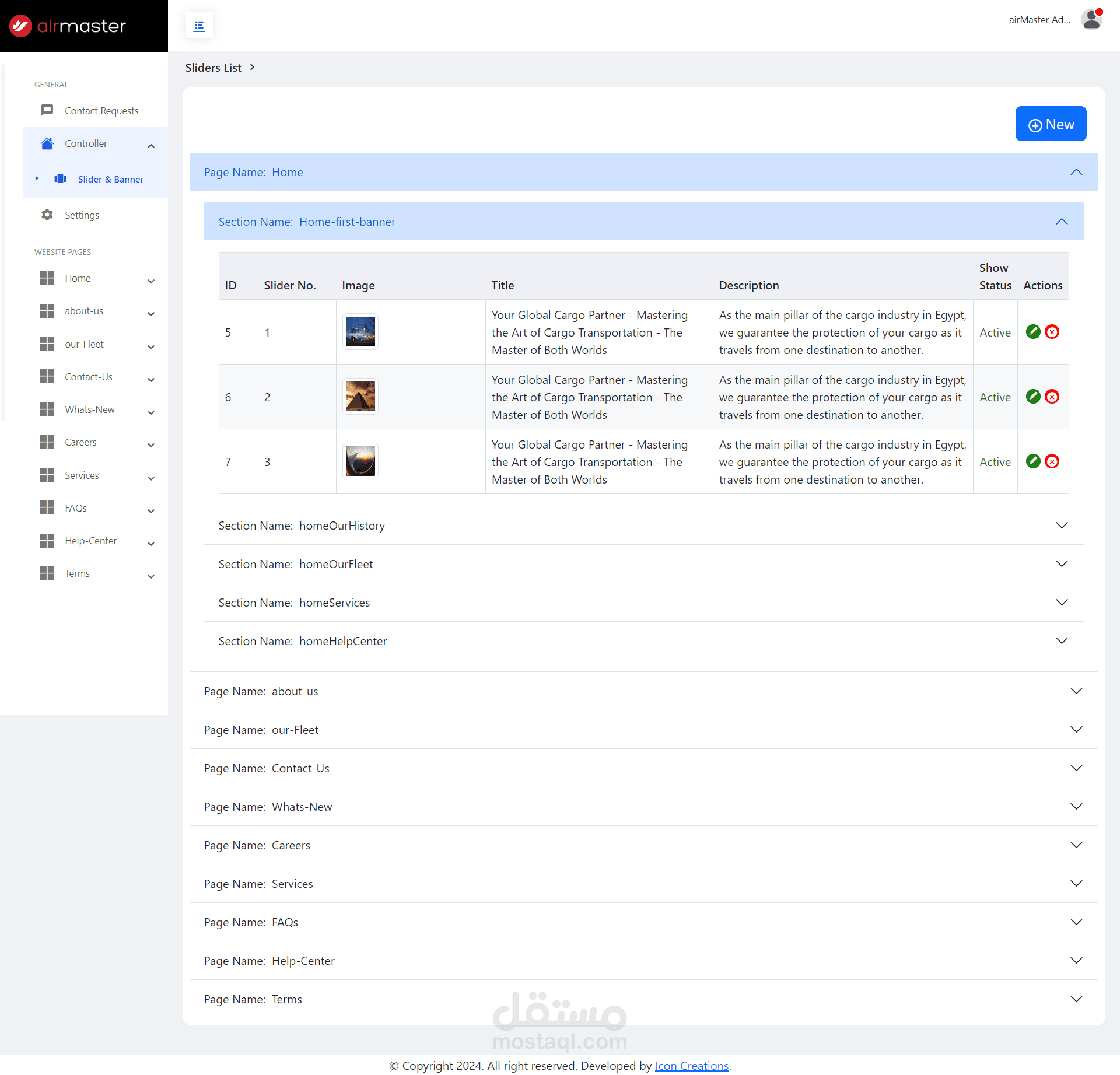Click the Contact Requests message icon
Viewport: 1120px width, 1075px height.
pyautogui.click(x=47, y=110)
